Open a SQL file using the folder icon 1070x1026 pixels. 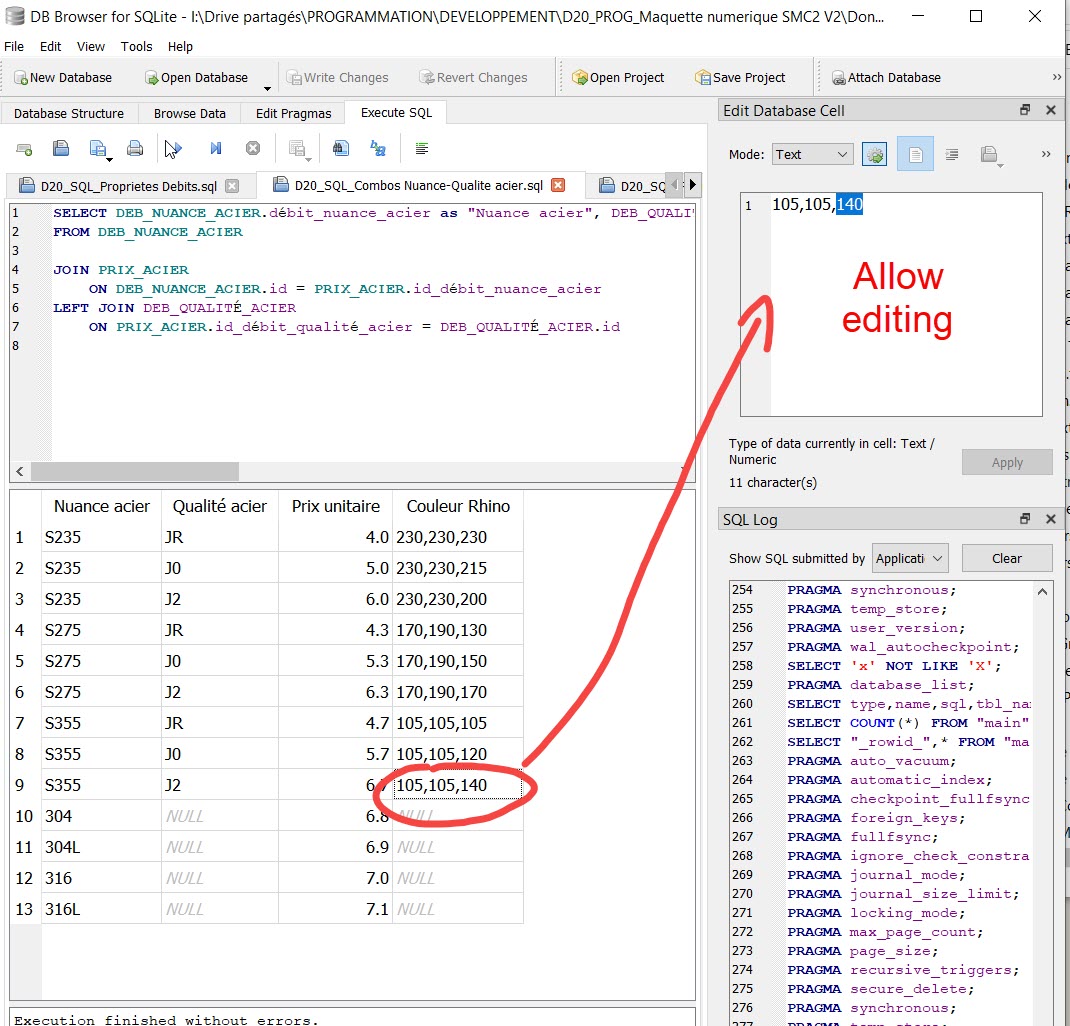[61, 147]
